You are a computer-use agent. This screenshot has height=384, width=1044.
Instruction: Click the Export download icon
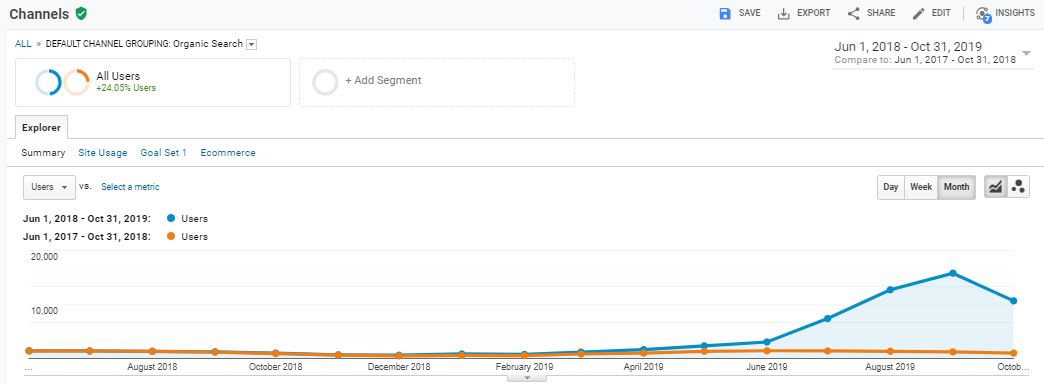click(784, 13)
